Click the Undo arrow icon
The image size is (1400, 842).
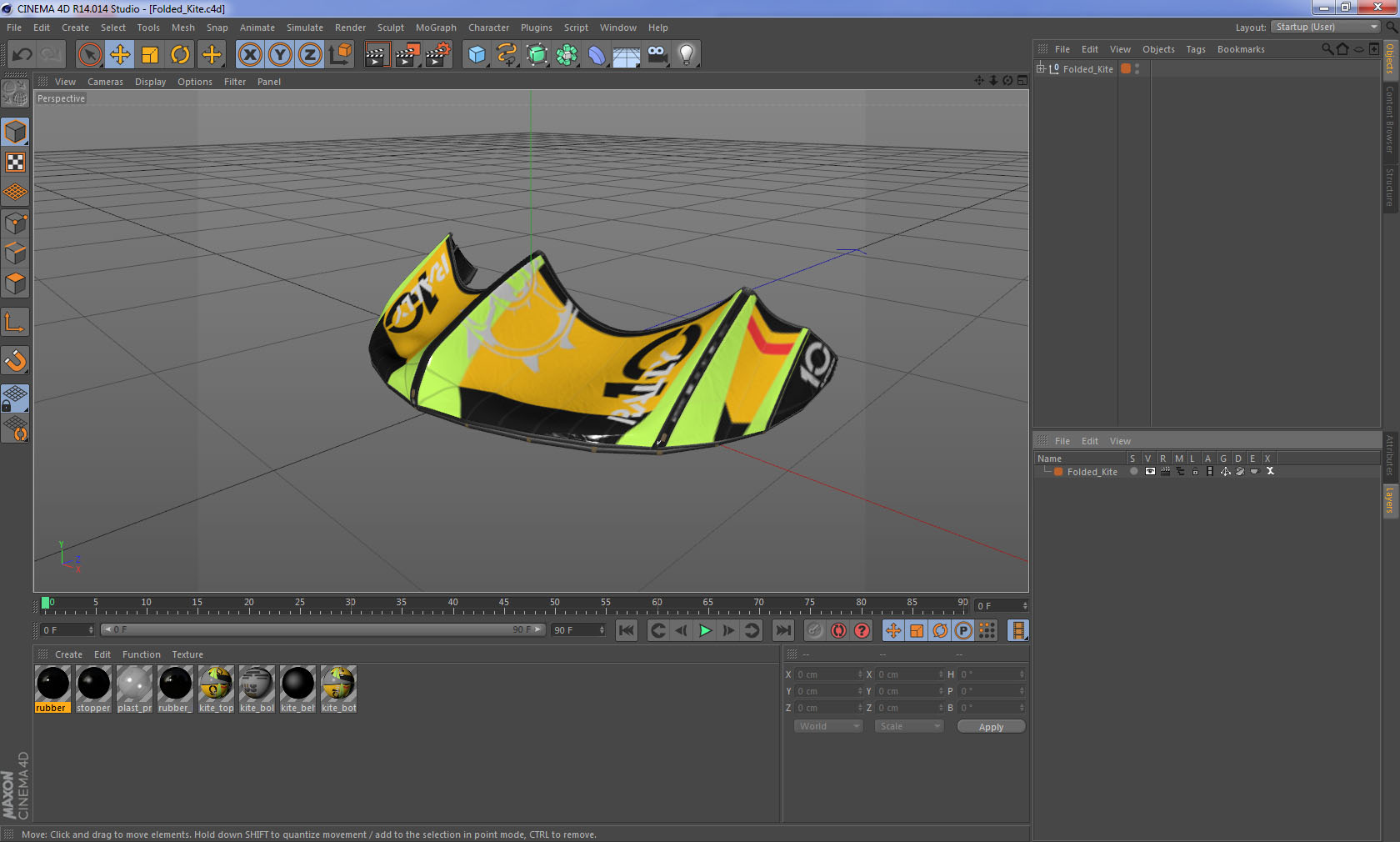click(x=22, y=55)
